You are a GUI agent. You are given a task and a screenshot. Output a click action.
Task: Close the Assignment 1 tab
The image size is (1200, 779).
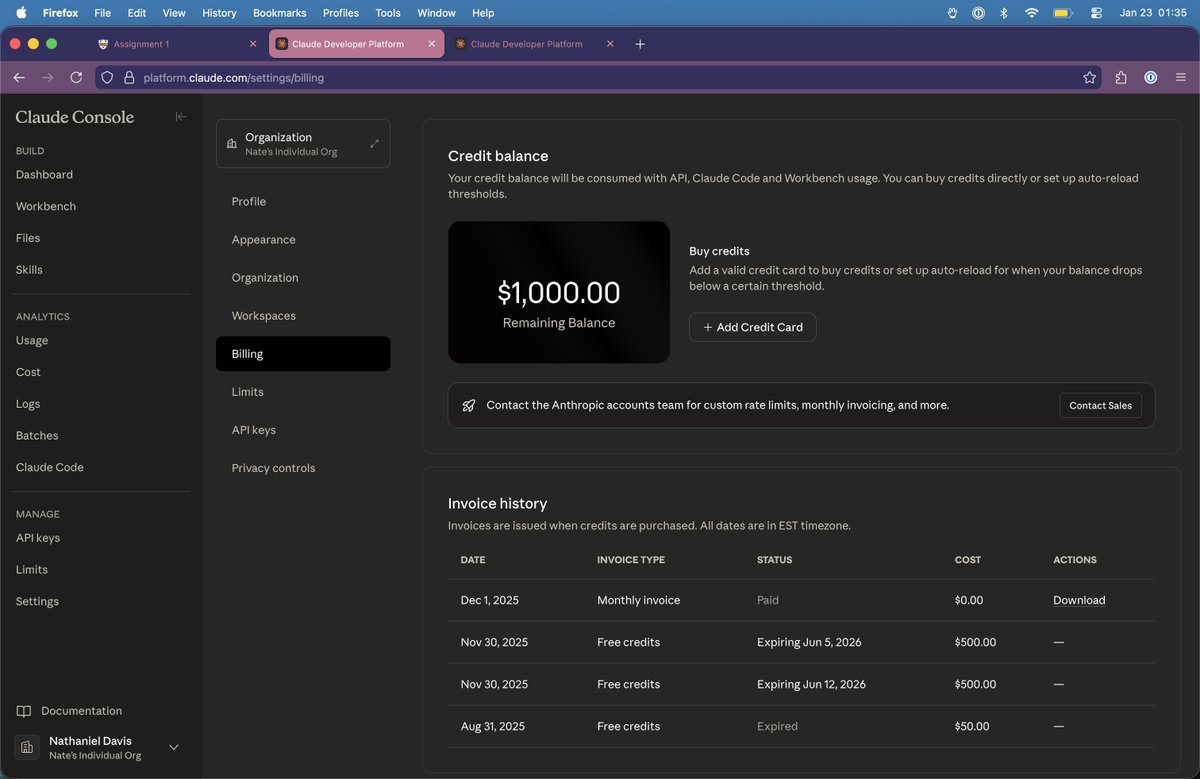[252, 44]
